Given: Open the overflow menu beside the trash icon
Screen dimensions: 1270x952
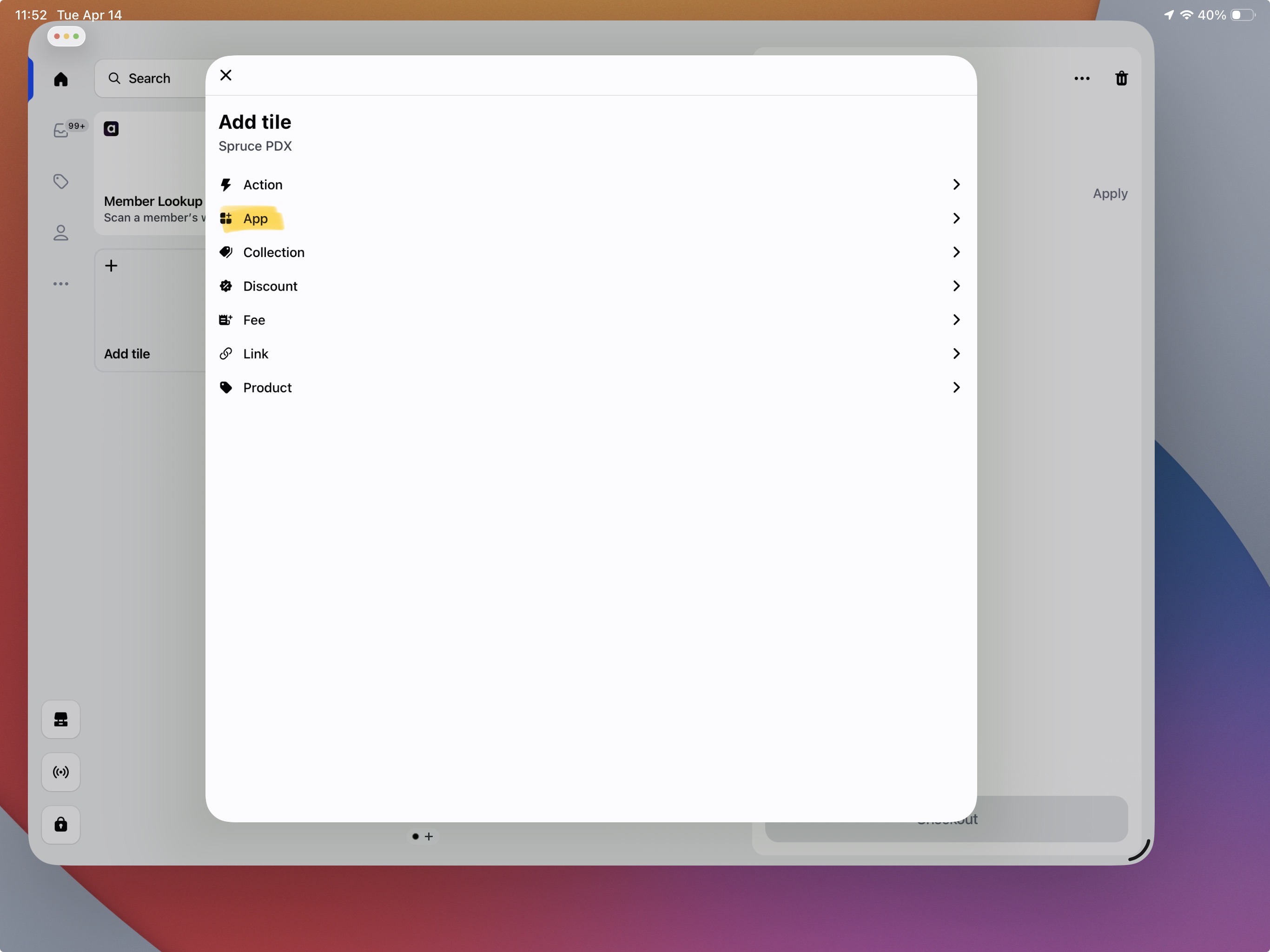Looking at the screenshot, I should point(1082,78).
